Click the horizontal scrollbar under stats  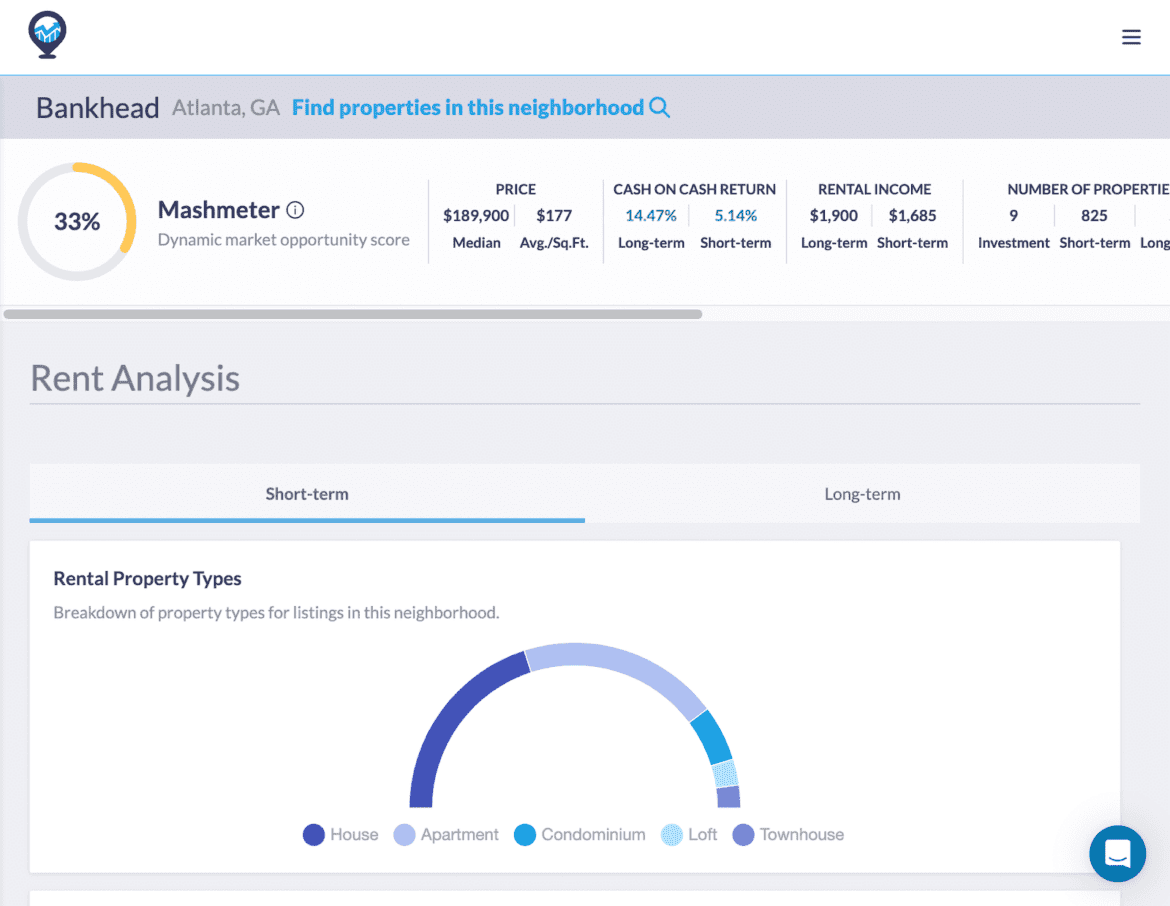[353, 314]
